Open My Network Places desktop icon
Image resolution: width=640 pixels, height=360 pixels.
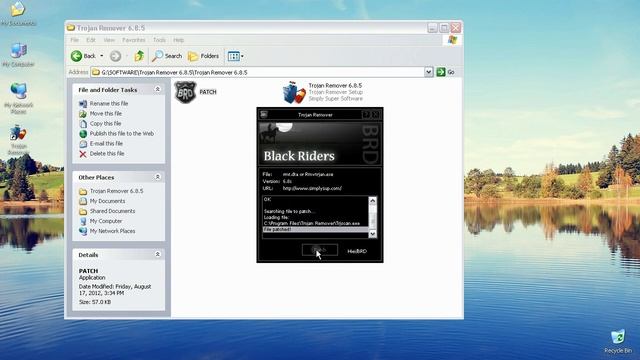click(18, 98)
